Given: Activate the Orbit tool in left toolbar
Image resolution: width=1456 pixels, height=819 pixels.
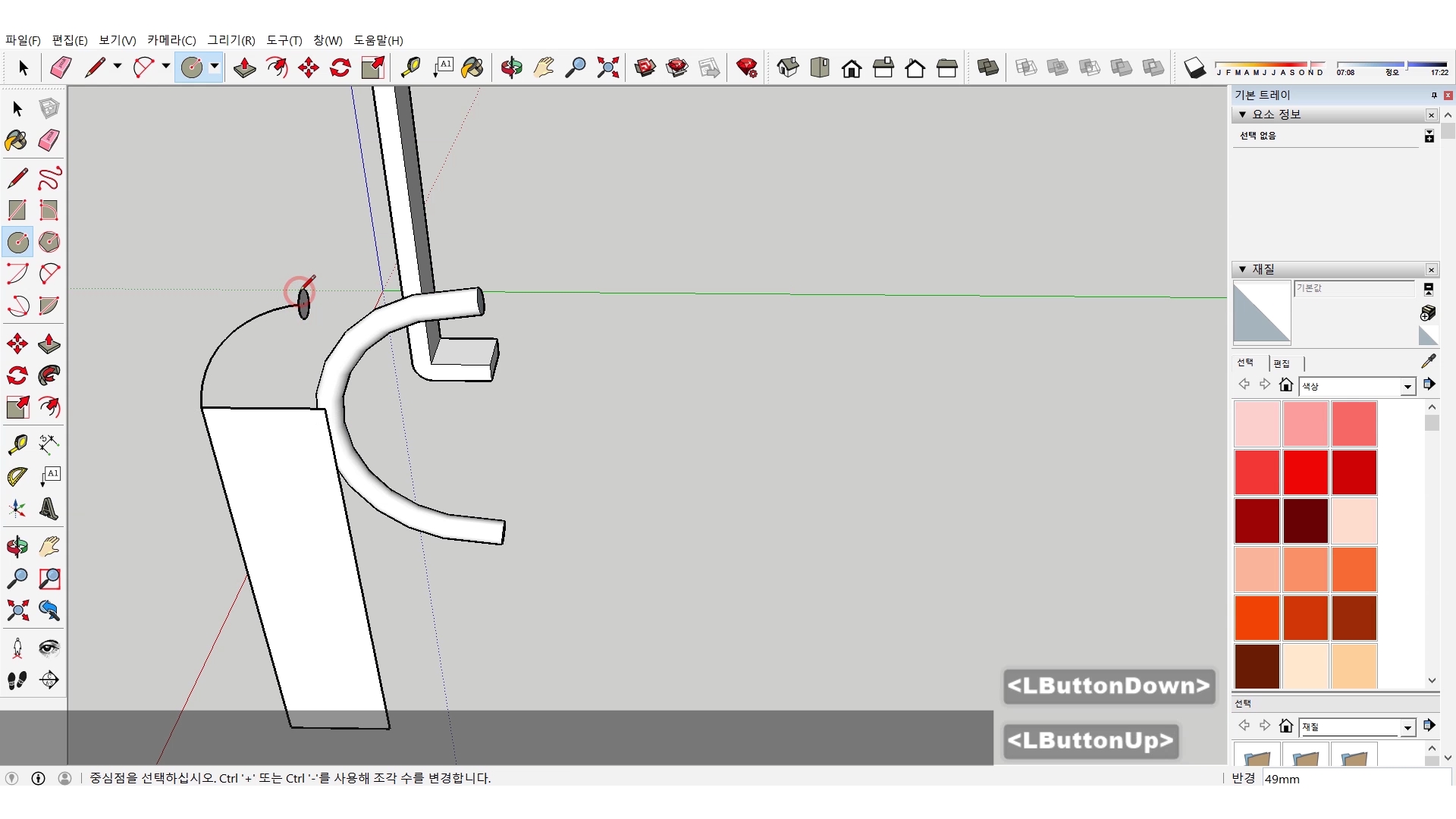Looking at the screenshot, I should point(17,547).
